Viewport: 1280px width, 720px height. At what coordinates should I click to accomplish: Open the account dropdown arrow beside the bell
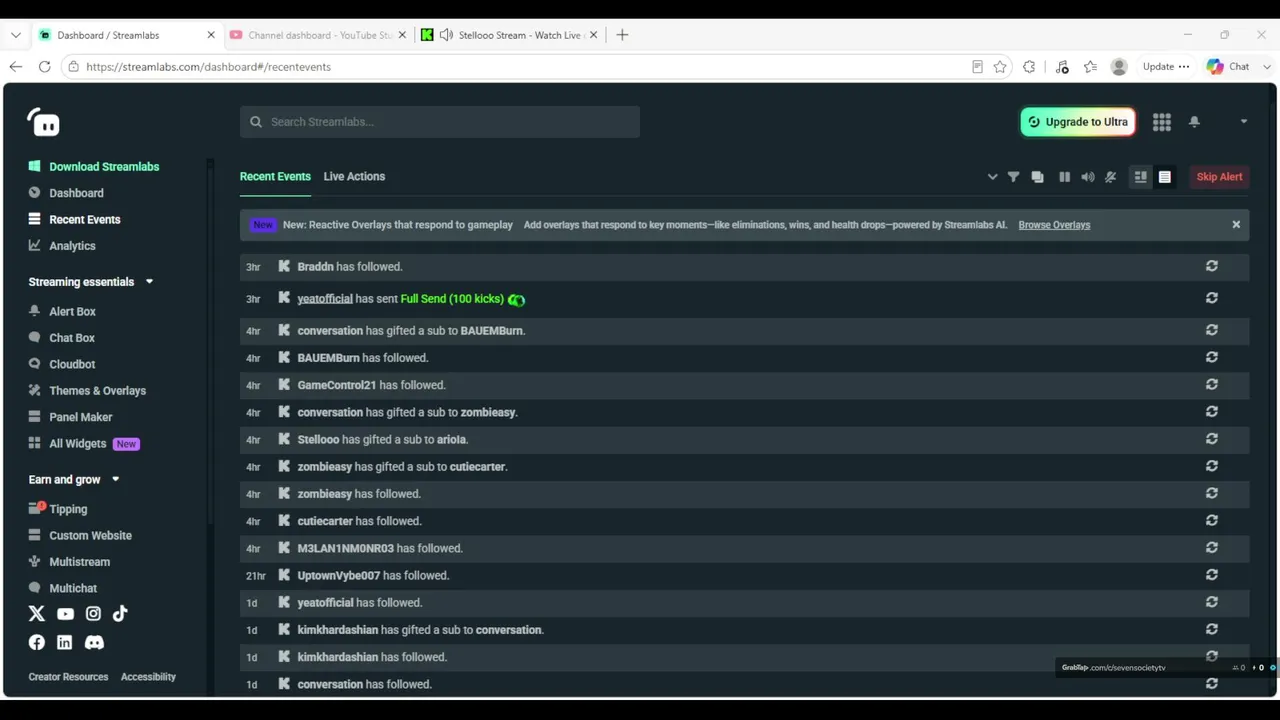1243,122
